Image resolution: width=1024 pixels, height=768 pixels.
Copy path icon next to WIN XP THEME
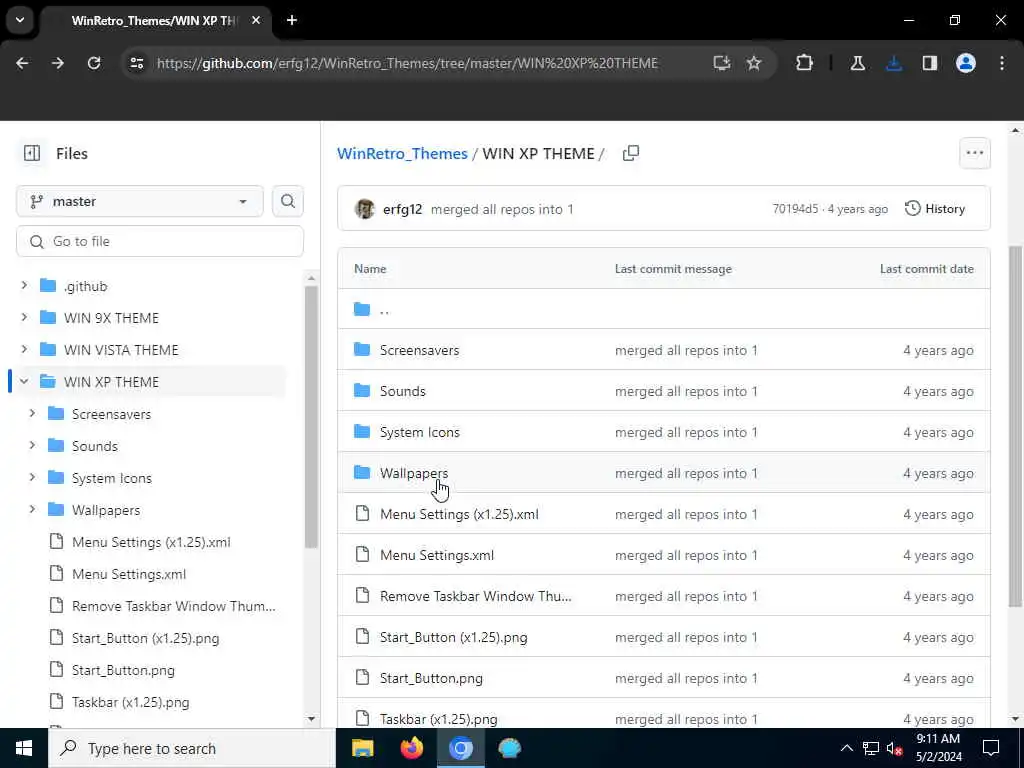pyautogui.click(x=630, y=153)
